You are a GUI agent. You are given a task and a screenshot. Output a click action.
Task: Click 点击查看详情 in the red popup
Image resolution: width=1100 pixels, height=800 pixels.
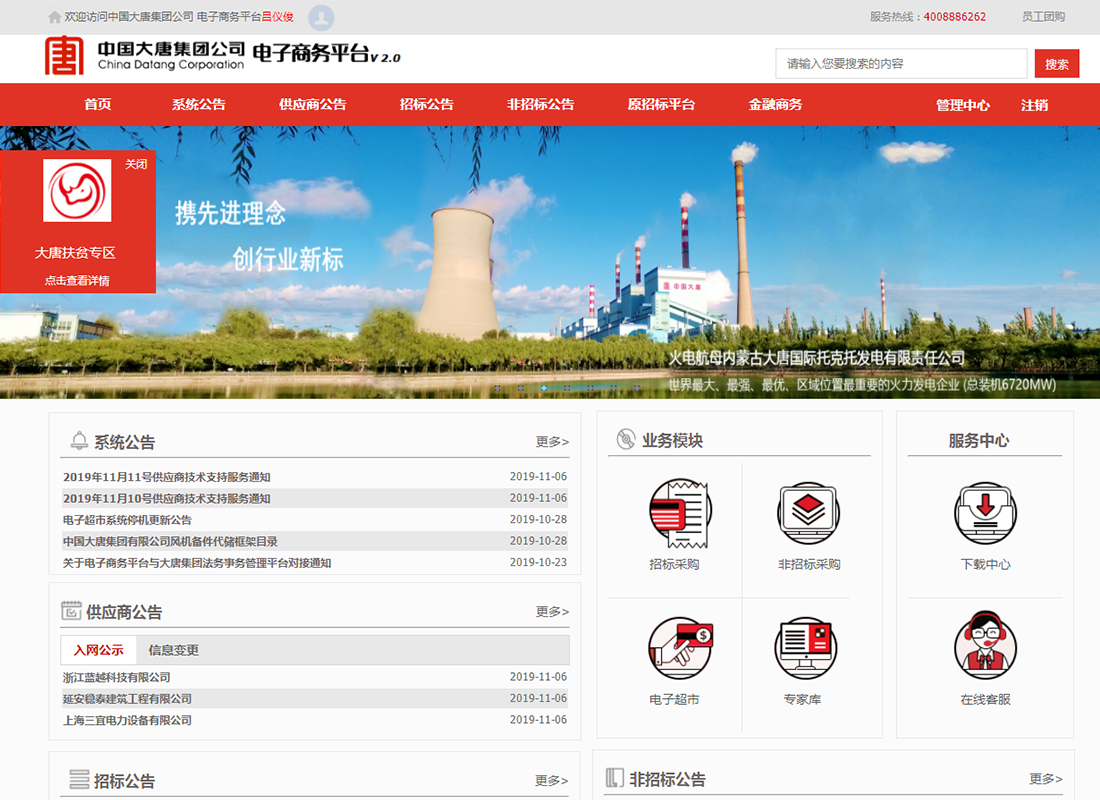pyautogui.click(x=77, y=281)
